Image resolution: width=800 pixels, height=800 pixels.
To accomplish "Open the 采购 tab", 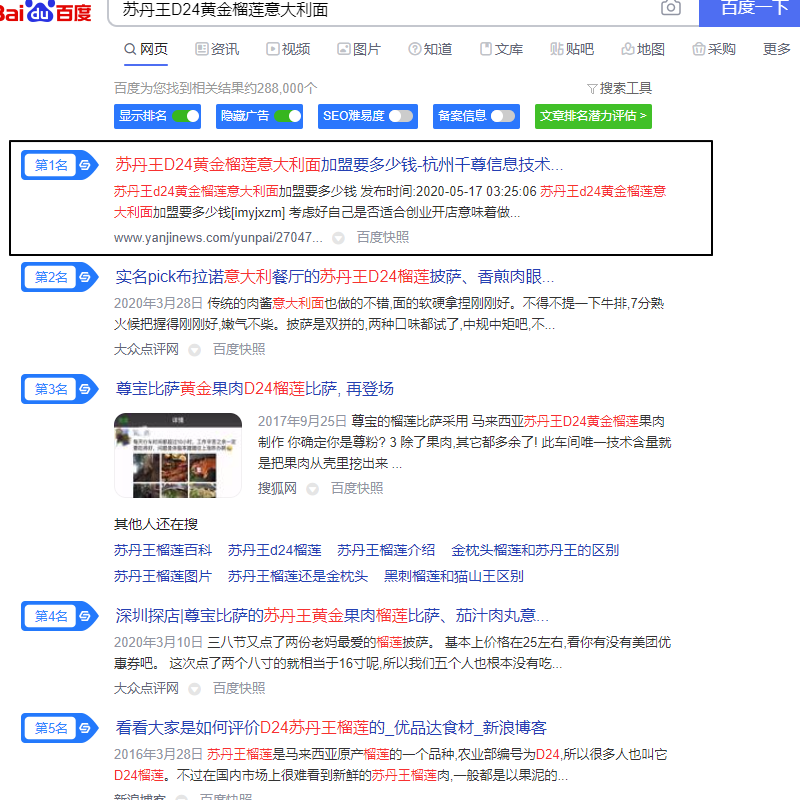I will (714, 49).
